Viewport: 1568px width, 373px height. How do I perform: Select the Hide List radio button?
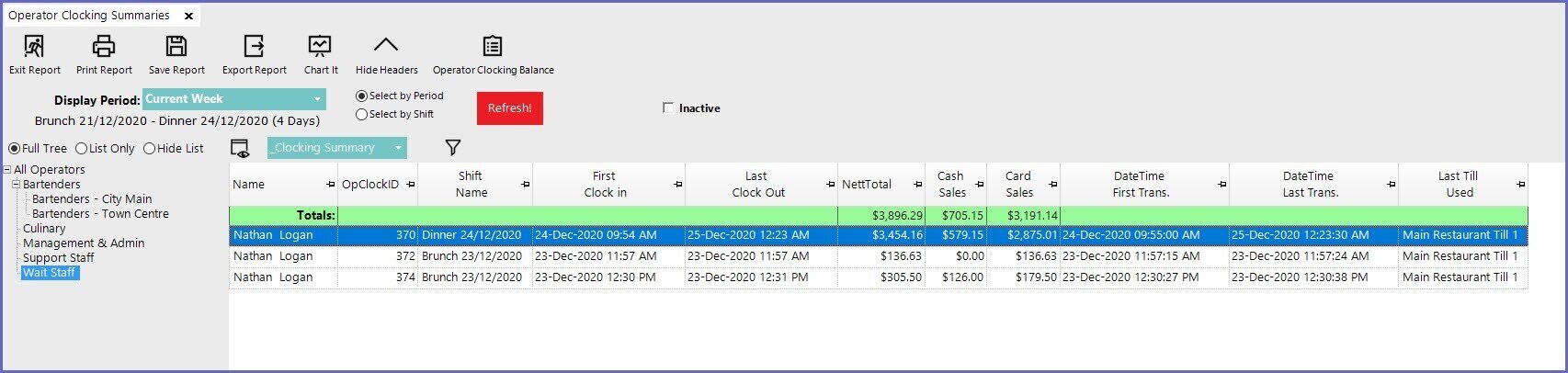click(150, 149)
